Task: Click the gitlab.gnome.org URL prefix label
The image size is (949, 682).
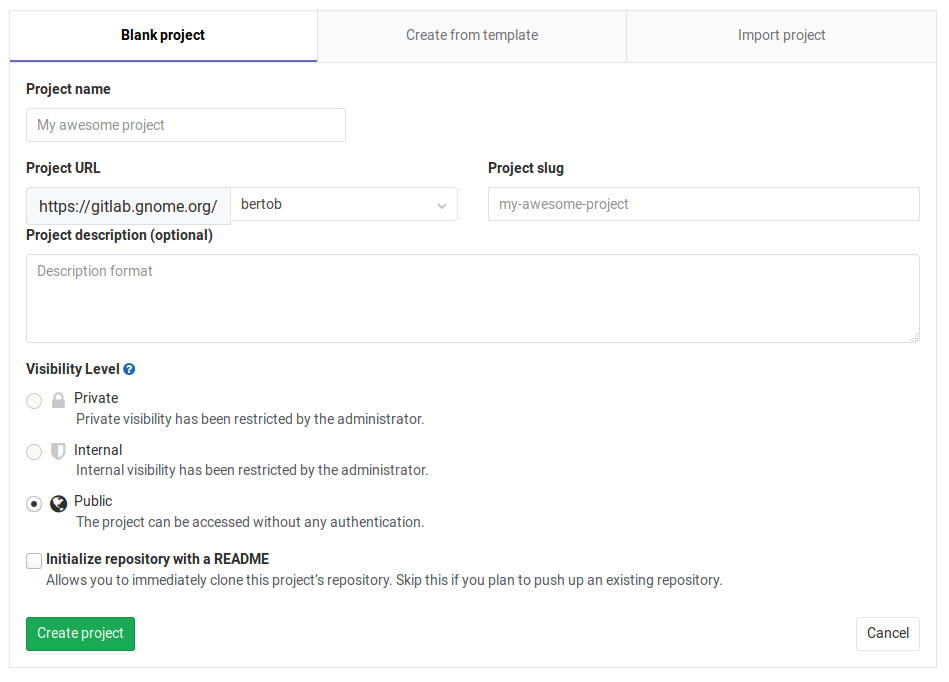Action: coord(128,205)
